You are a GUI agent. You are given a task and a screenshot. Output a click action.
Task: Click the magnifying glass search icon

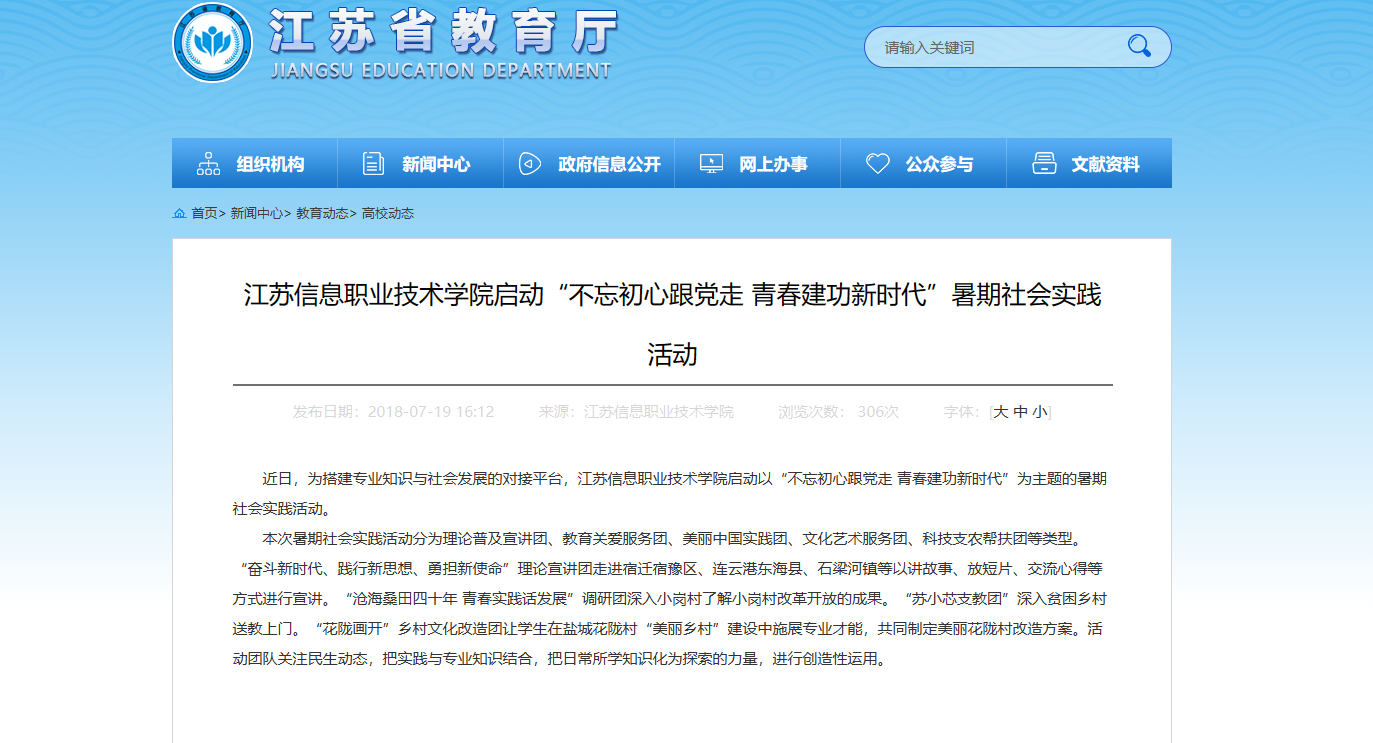[1139, 46]
